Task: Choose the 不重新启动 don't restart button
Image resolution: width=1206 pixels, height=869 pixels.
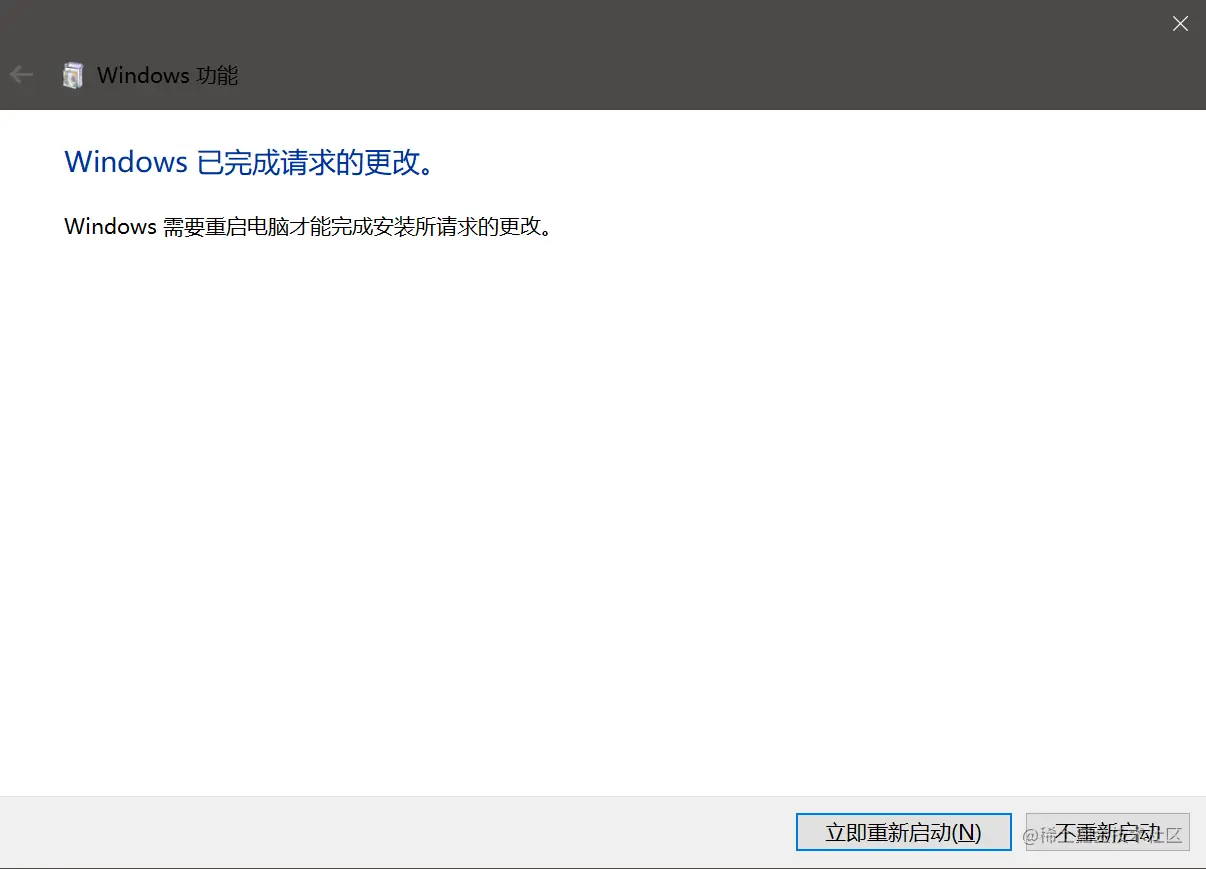Action: pos(1107,832)
